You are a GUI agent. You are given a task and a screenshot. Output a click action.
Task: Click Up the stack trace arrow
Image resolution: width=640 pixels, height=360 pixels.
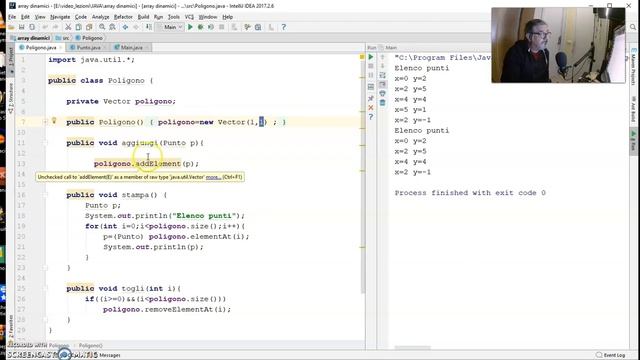(x=382, y=57)
